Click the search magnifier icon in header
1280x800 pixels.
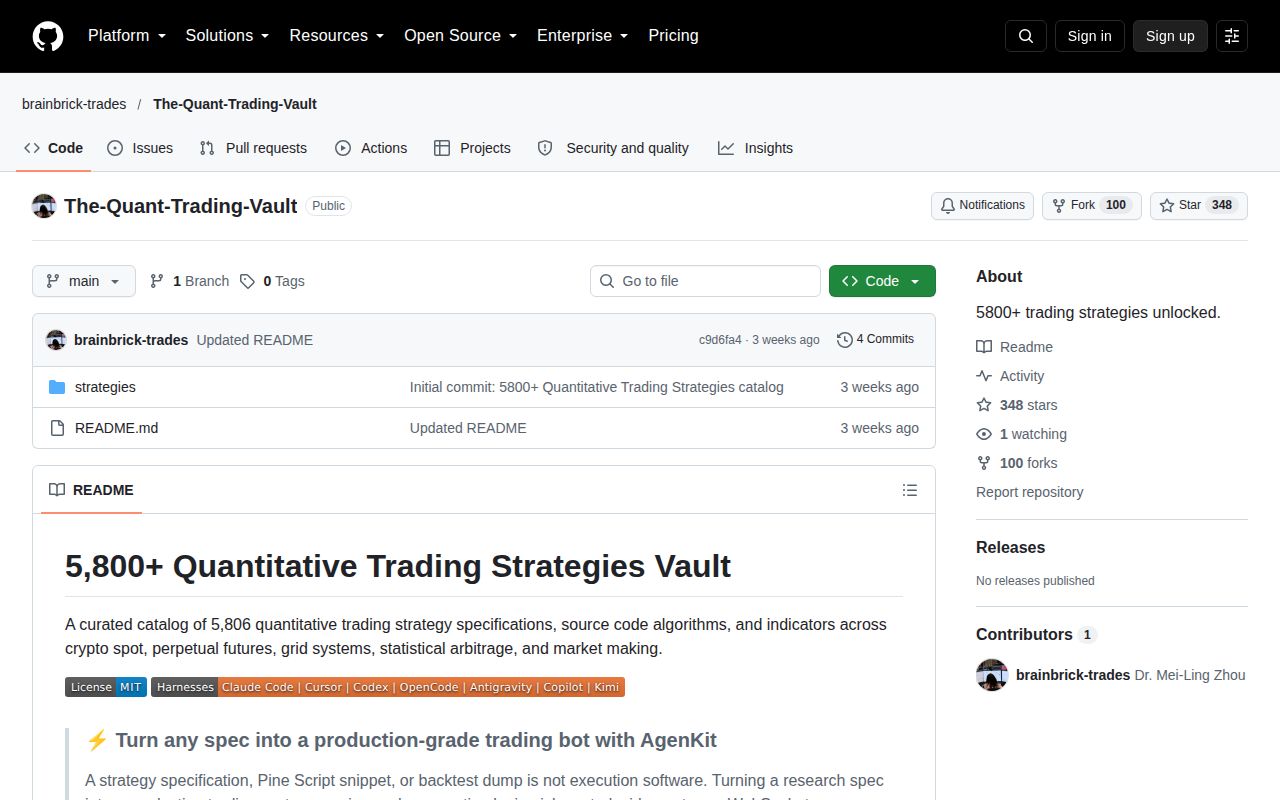1026,36
